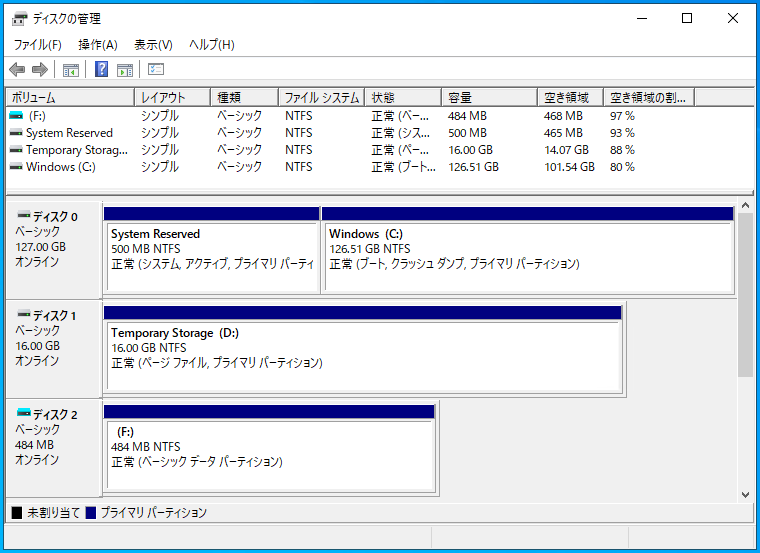The width and height of the screenshot is (760, 553).
Task: Click the ディスク 2 disk icon
Action: [24, 412]
